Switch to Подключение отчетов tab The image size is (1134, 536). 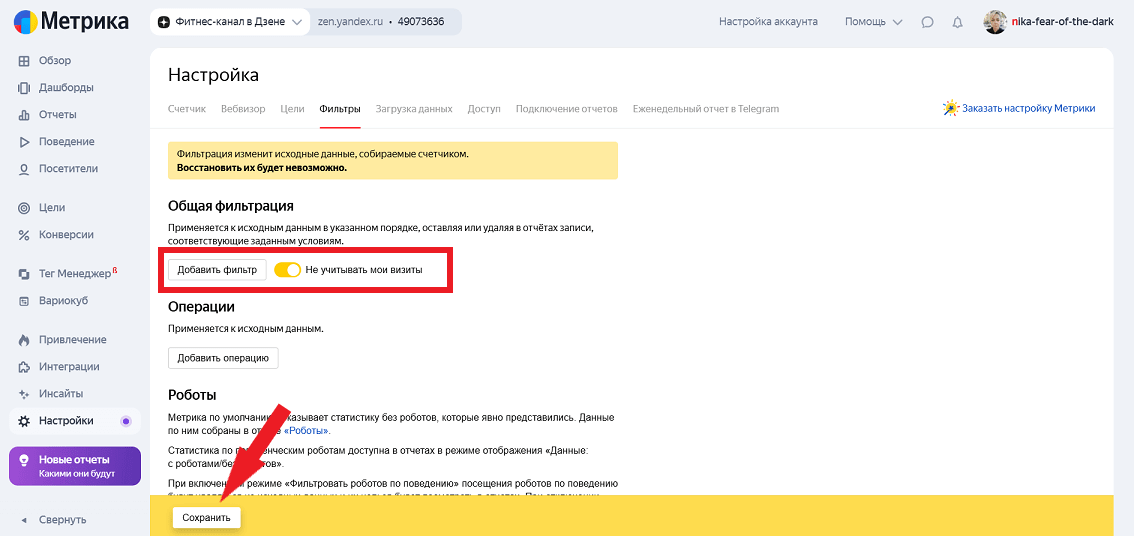pos(566,109)
